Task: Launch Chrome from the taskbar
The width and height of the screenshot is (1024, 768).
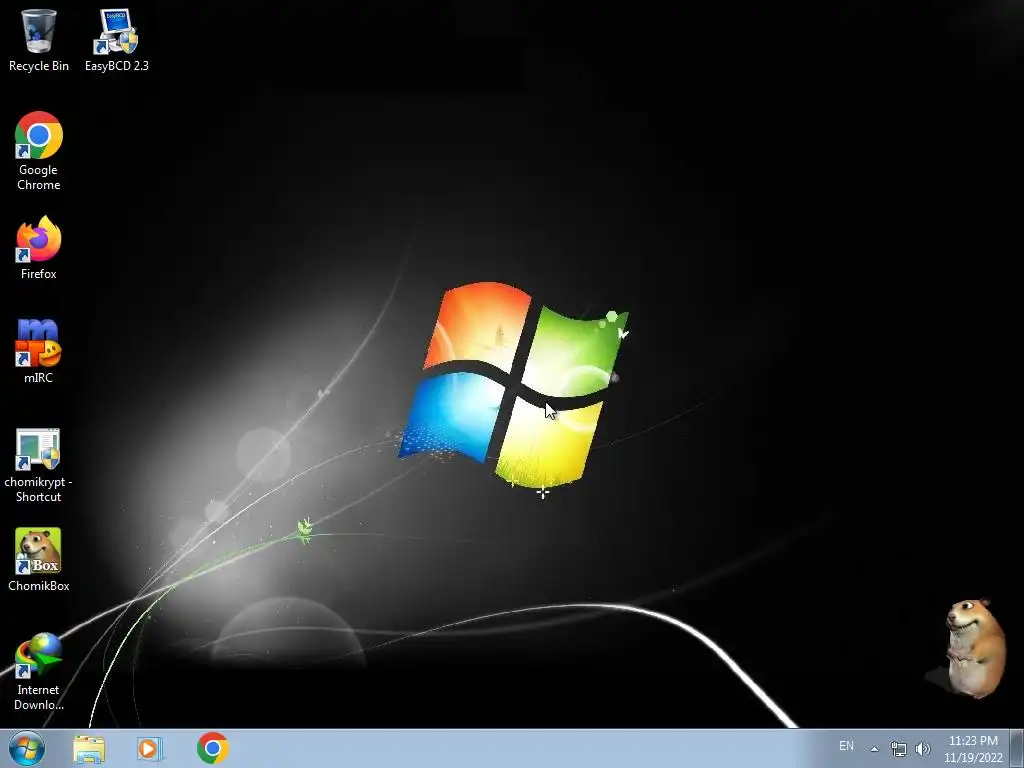Action: (213, 748)
